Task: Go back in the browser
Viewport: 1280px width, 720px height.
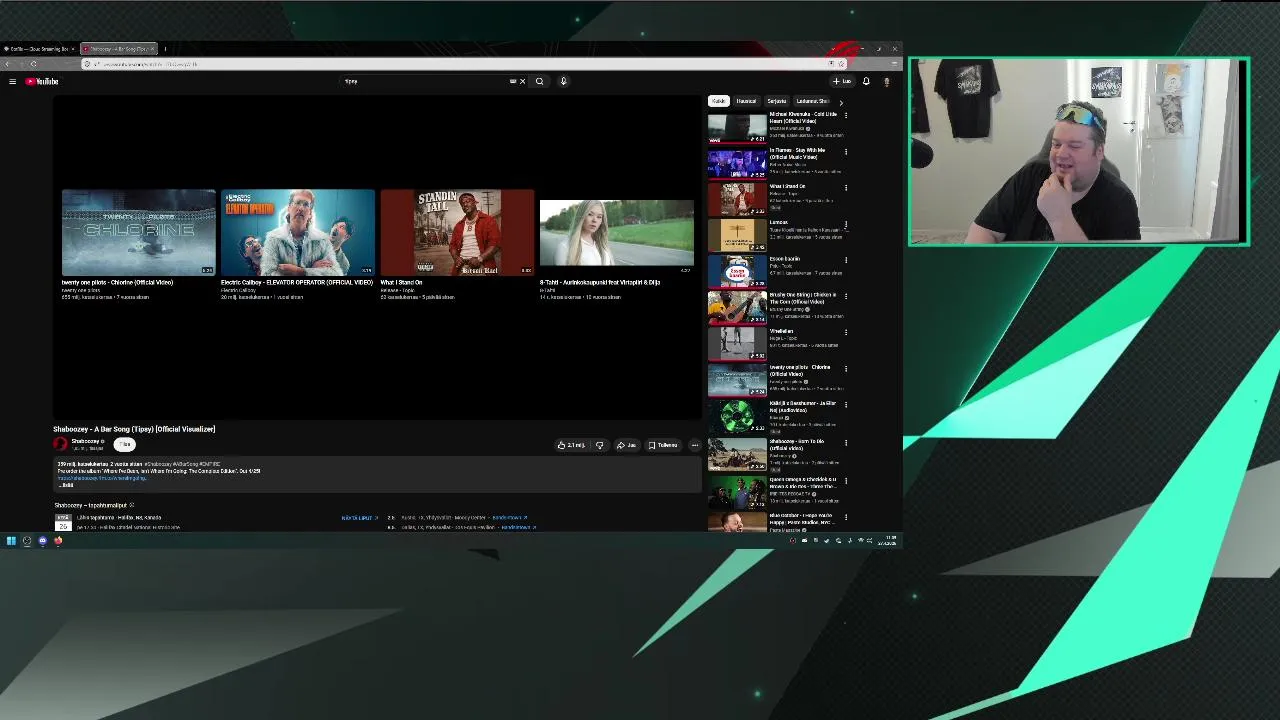Action: pos(7,64)
